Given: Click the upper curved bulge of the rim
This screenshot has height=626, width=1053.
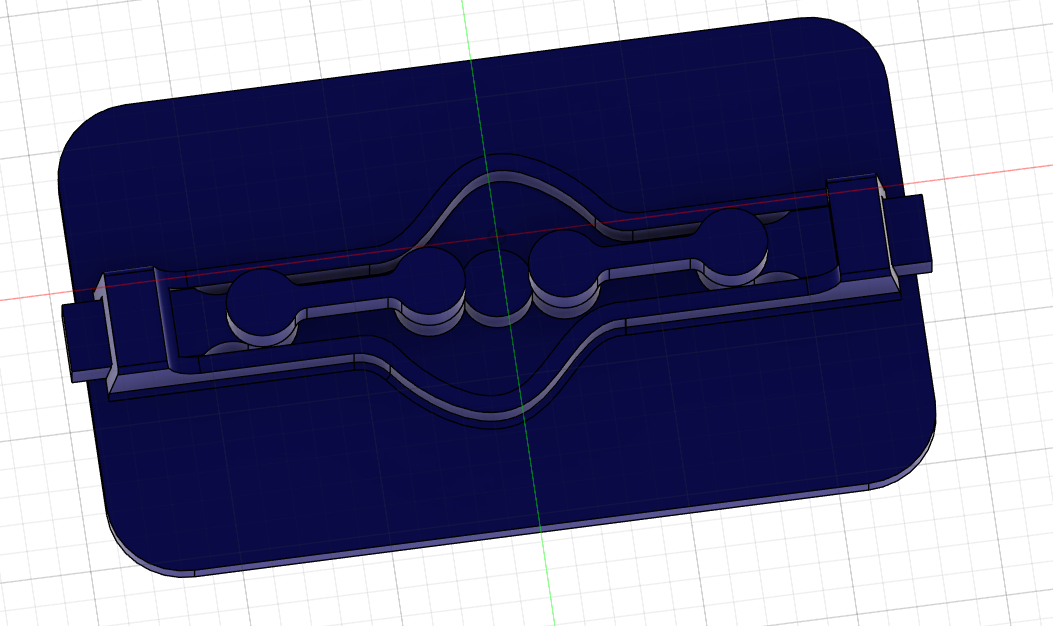Looking at the screenshot, I should pos(500,166).
